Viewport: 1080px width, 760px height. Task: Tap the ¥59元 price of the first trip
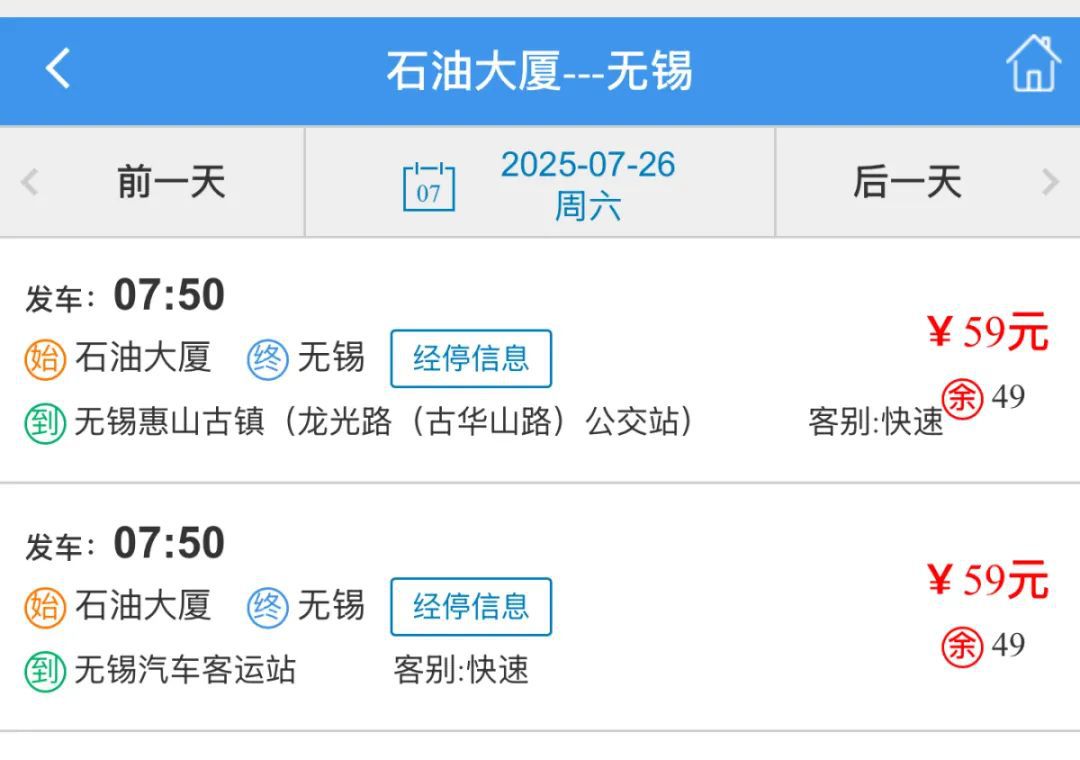pos(988,332)
